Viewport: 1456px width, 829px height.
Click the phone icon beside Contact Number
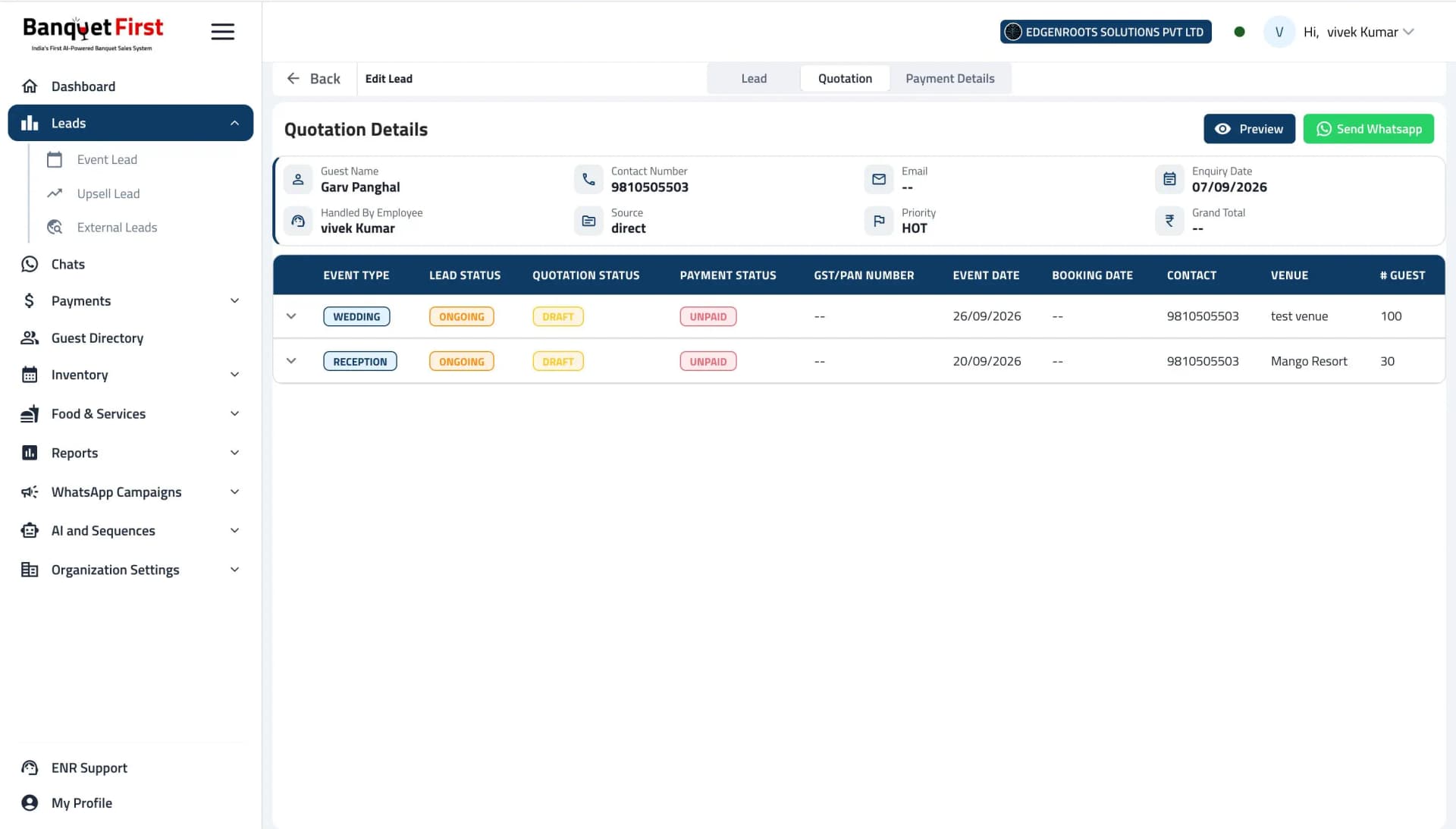click(x=588, y=180)
